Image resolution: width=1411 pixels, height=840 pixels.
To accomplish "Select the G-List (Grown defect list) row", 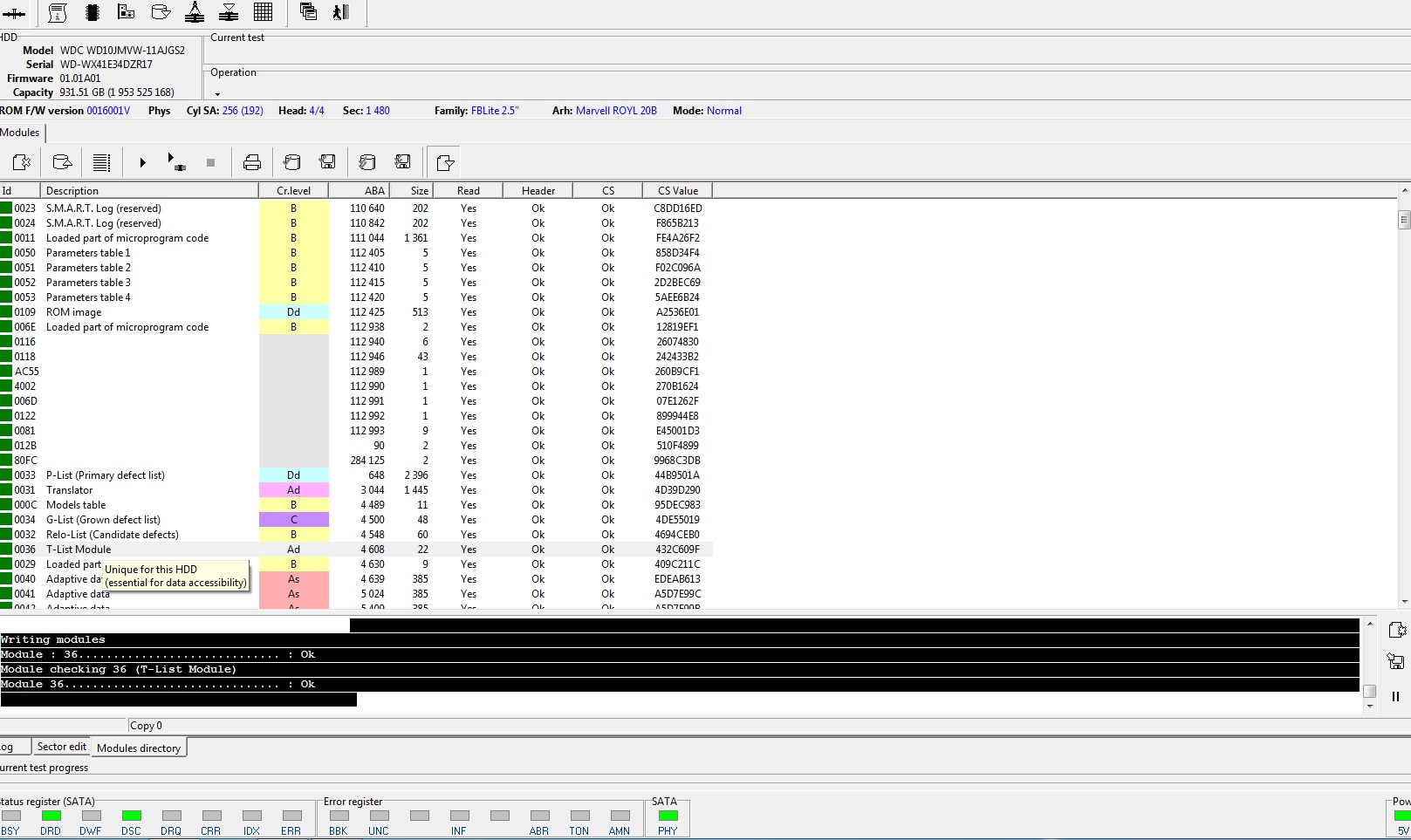I will pos(356,520).
